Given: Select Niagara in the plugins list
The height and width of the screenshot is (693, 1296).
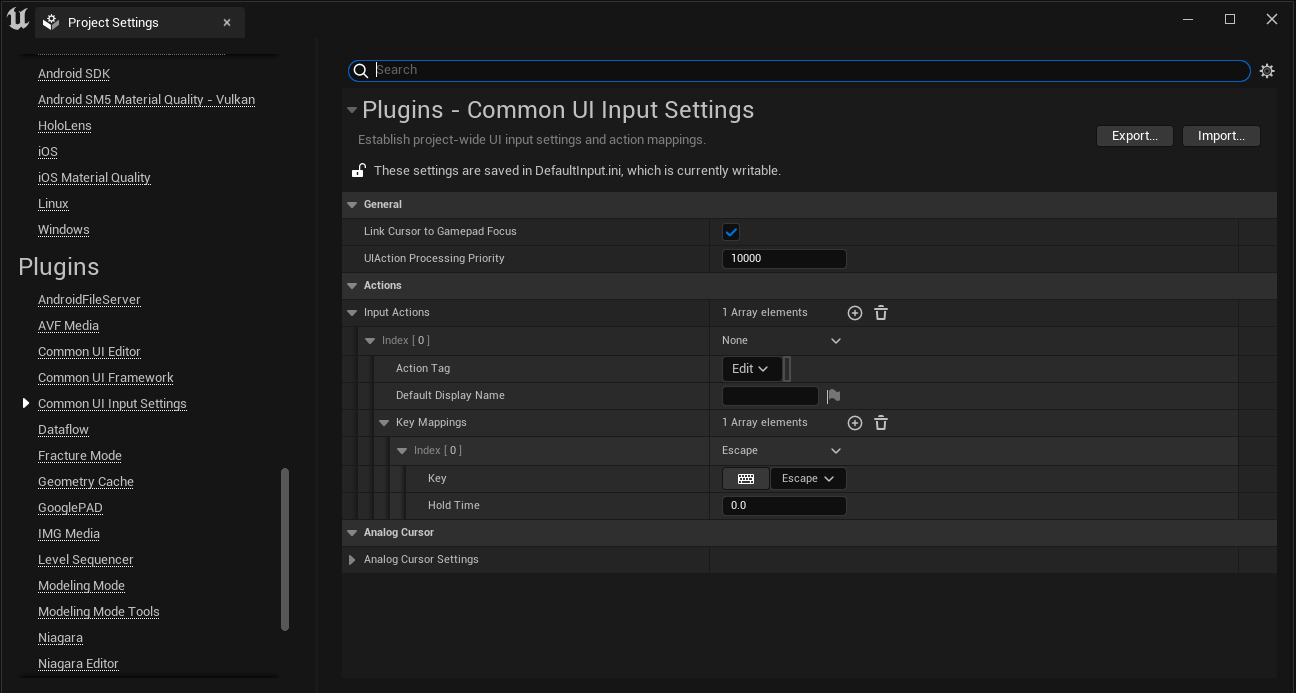Looking at the screenshot, I should tap(60, 638).
